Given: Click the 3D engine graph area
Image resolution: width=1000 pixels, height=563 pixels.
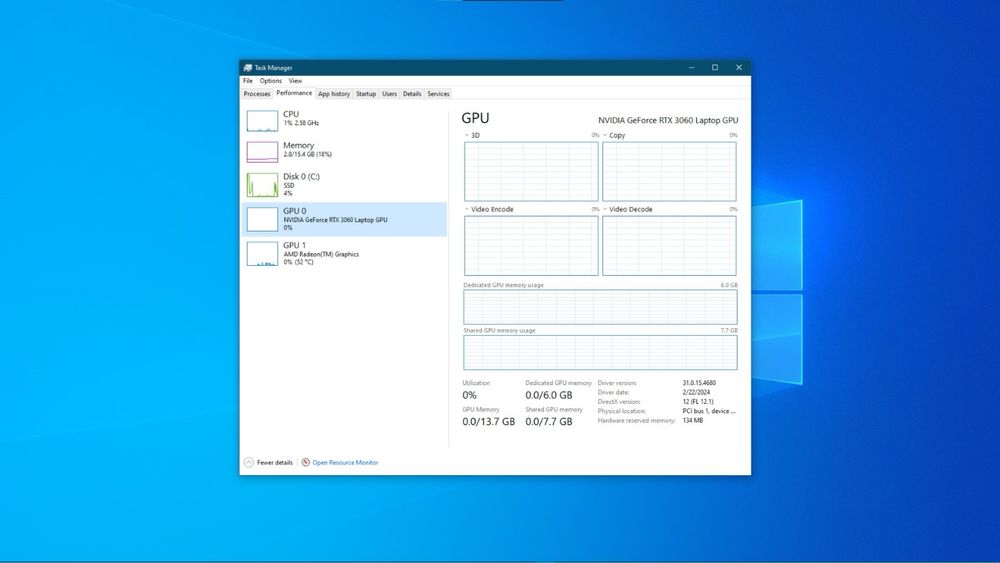Looking at the screenshot, I should point(531,172).
